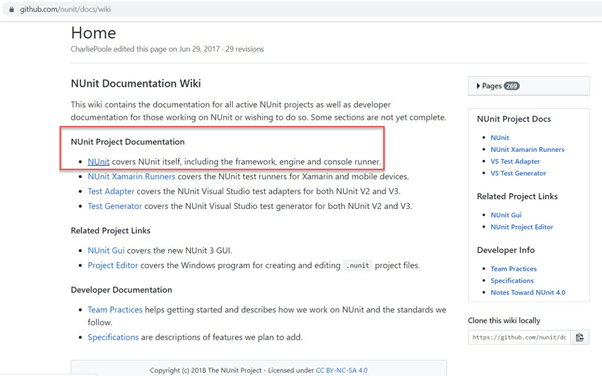The image size is (602, 376).
Task: Copy the wiki clone URL with clipboard icon
Action: tap(580, 337)
